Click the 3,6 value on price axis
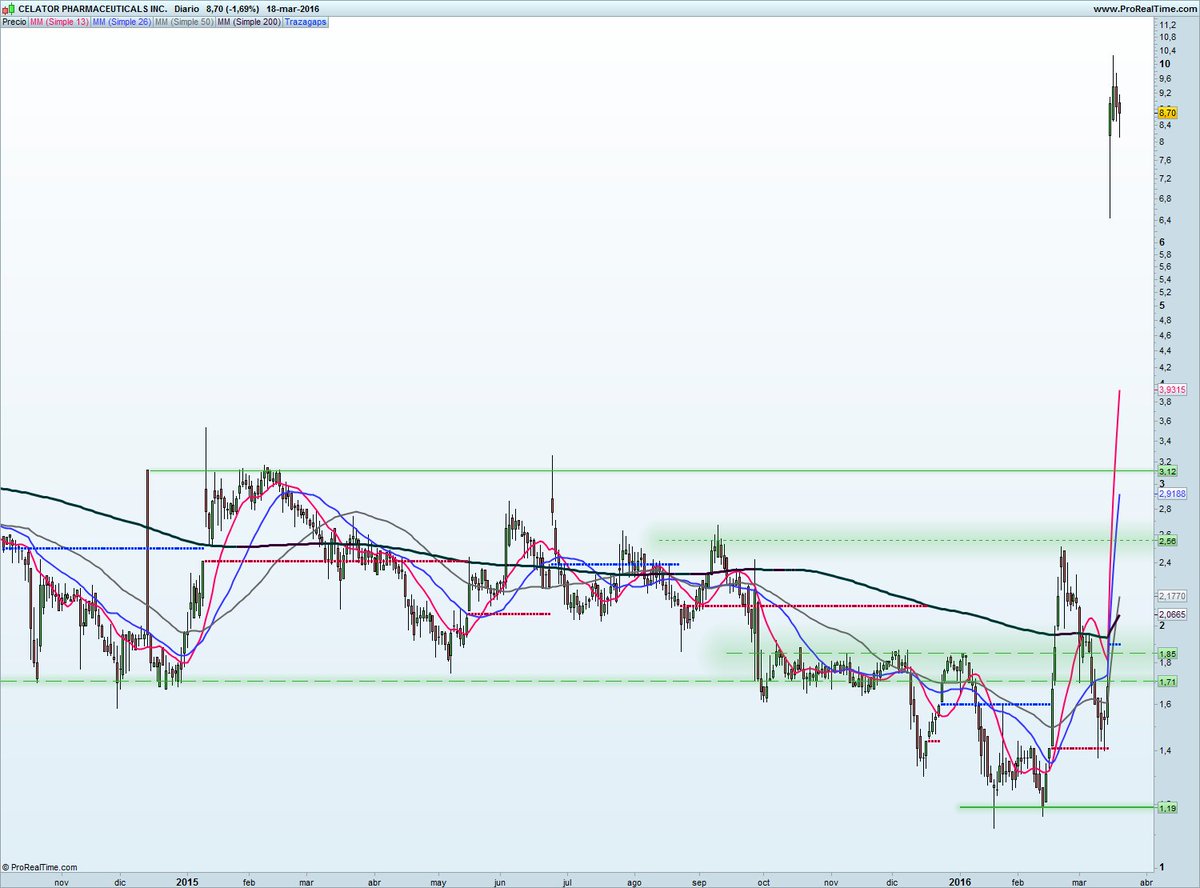The image size is (1200, 888). 1165,423
